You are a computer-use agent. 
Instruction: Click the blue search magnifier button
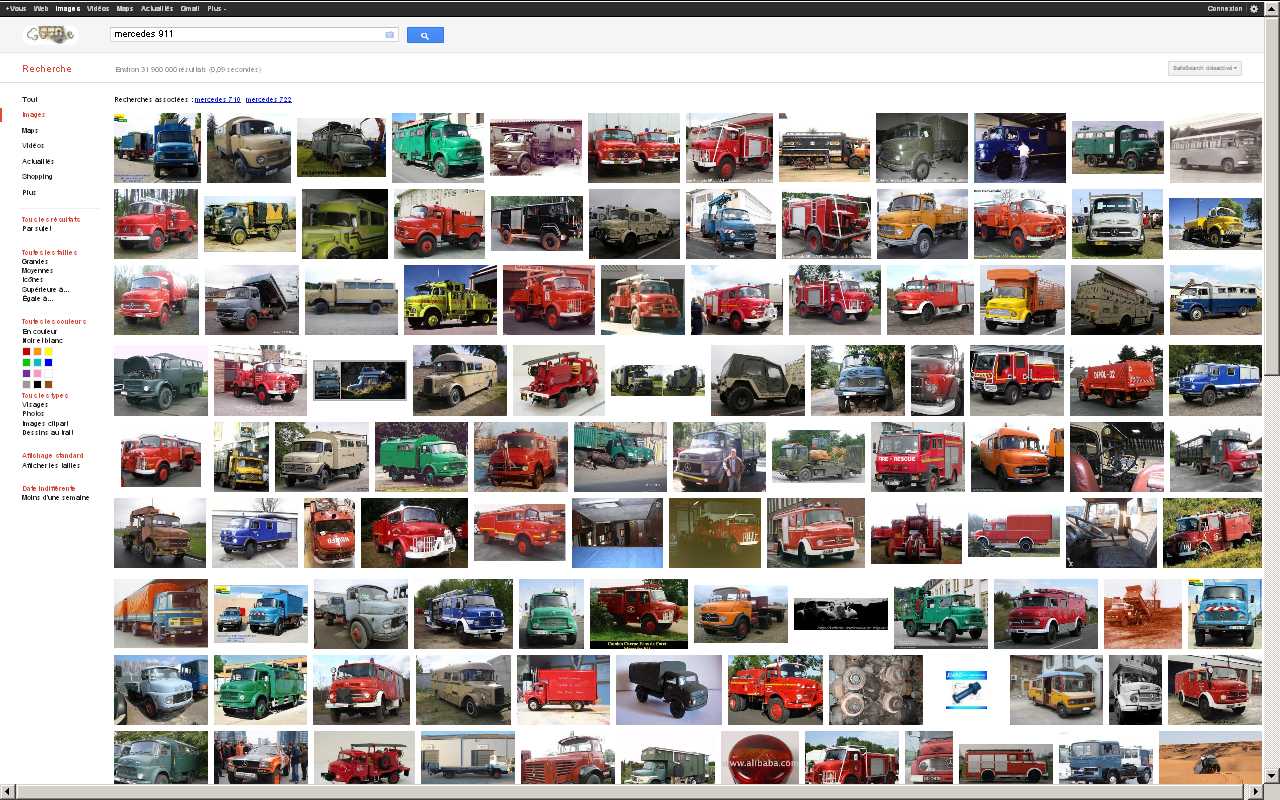[425, 35]
